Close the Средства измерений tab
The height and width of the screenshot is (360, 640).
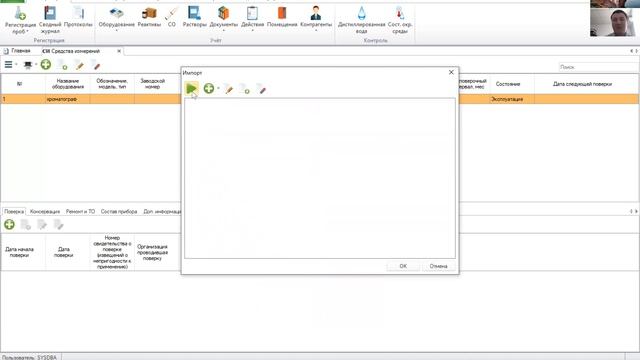coord(119,51)
